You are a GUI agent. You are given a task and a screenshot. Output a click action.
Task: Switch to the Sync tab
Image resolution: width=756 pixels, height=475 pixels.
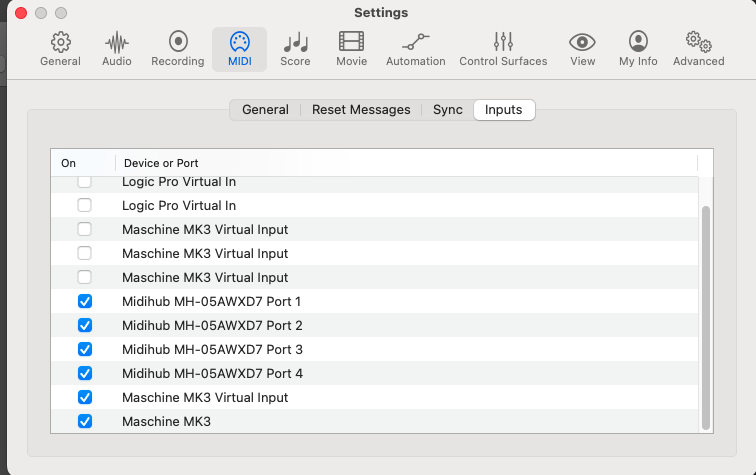pos(447,110)
